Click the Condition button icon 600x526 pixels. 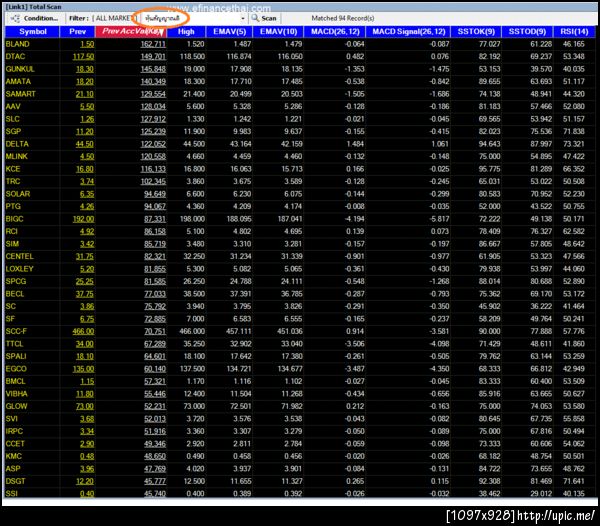click(x=15, y=18)
